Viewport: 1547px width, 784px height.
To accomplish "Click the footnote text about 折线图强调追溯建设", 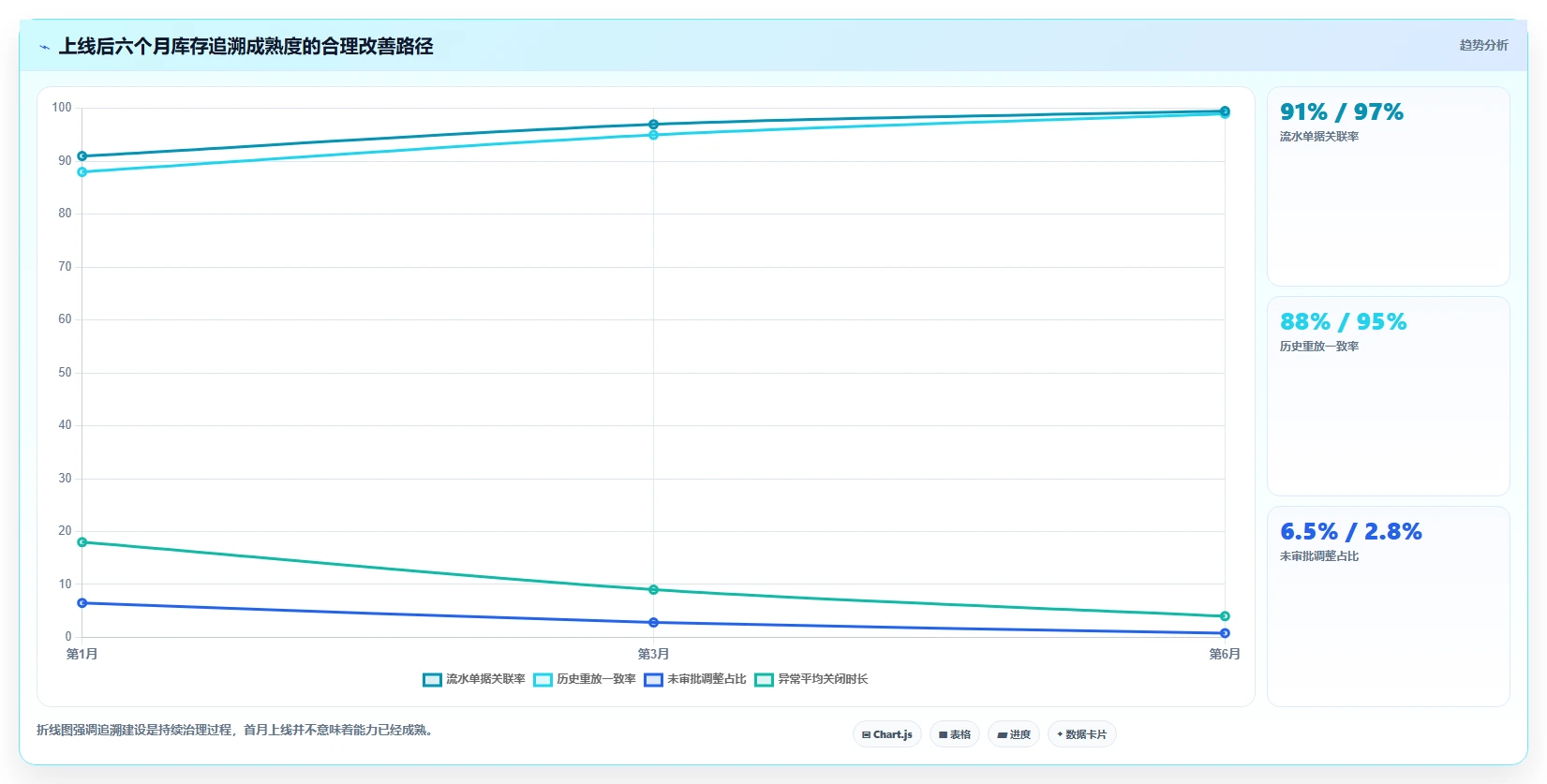I will 235,730.
